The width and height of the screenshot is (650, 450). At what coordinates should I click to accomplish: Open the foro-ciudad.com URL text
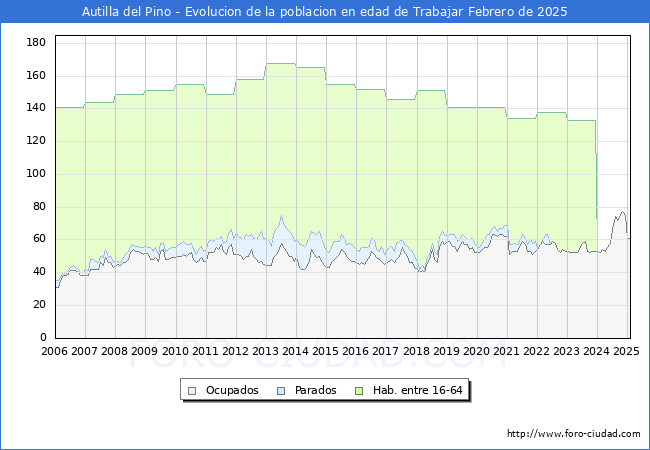tap(574, 433)
